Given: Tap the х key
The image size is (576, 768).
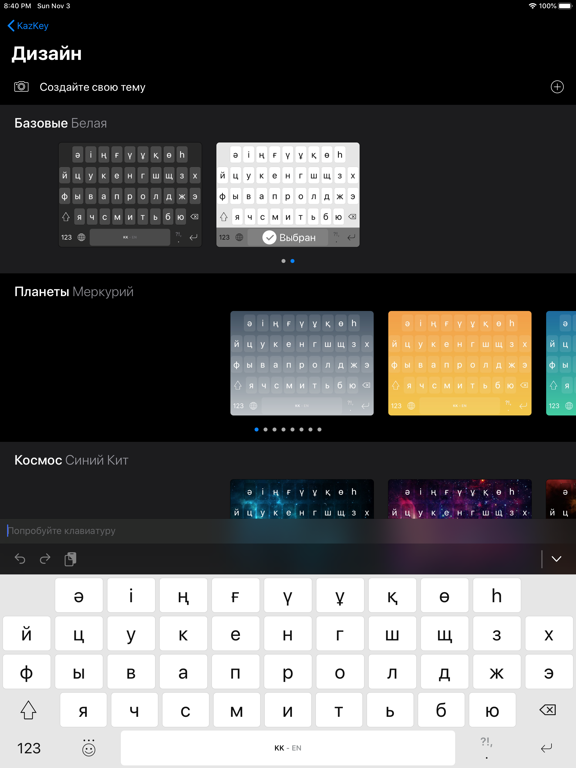Looking at the screenshot, I should click(549, 633).
